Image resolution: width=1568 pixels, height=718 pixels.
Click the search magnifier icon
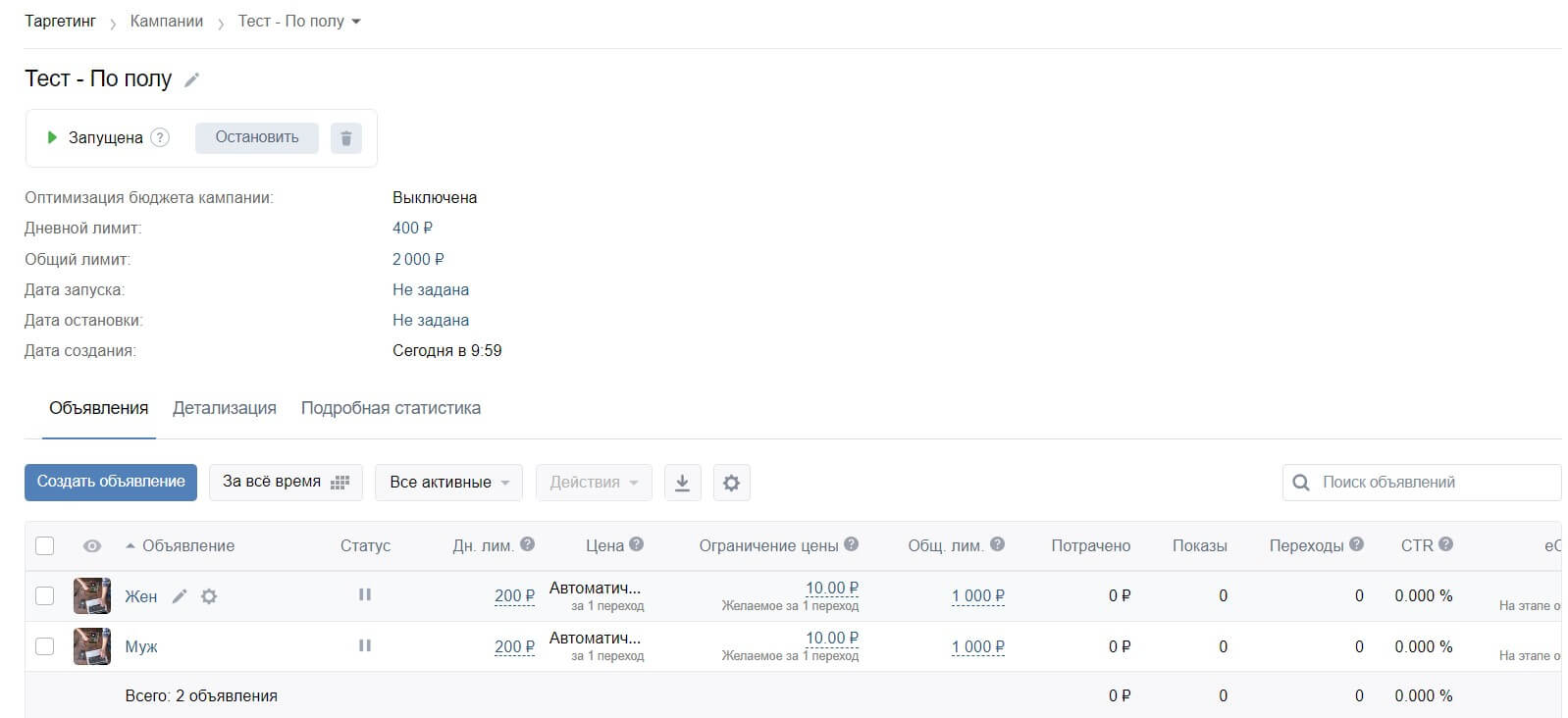pos(1301,483)
